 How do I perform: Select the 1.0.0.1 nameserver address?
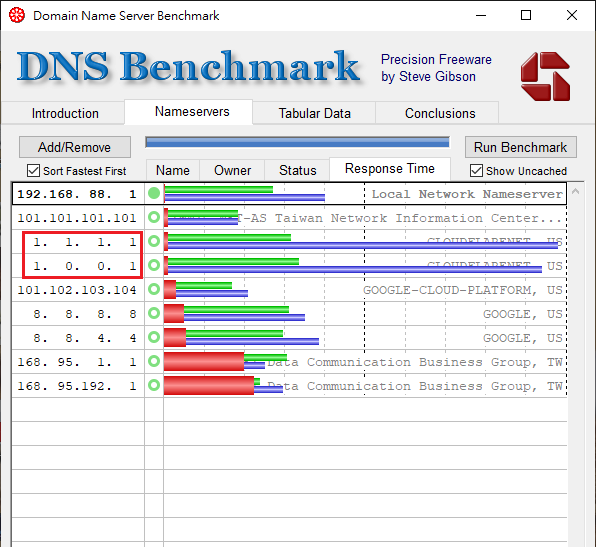click(85, 266)
